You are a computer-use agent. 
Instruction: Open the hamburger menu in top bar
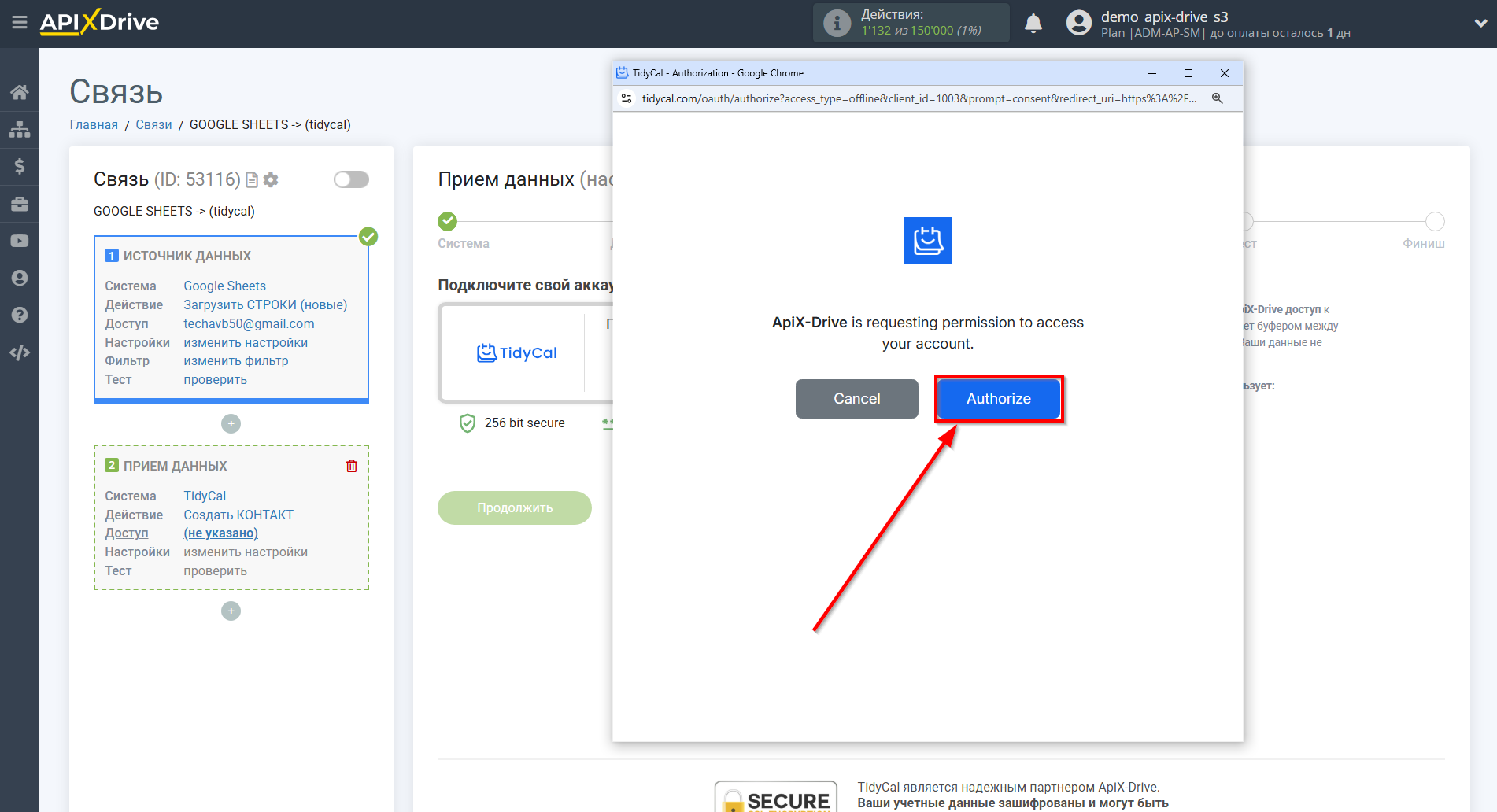(20, 23)
